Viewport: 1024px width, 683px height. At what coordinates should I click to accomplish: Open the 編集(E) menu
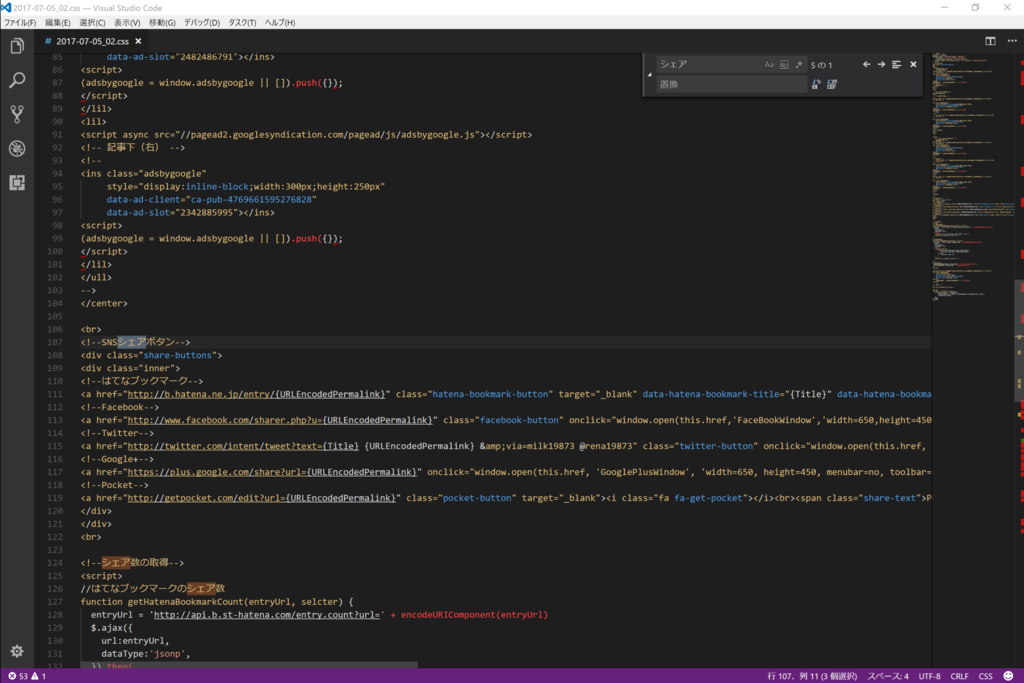(x=57, y=22)
